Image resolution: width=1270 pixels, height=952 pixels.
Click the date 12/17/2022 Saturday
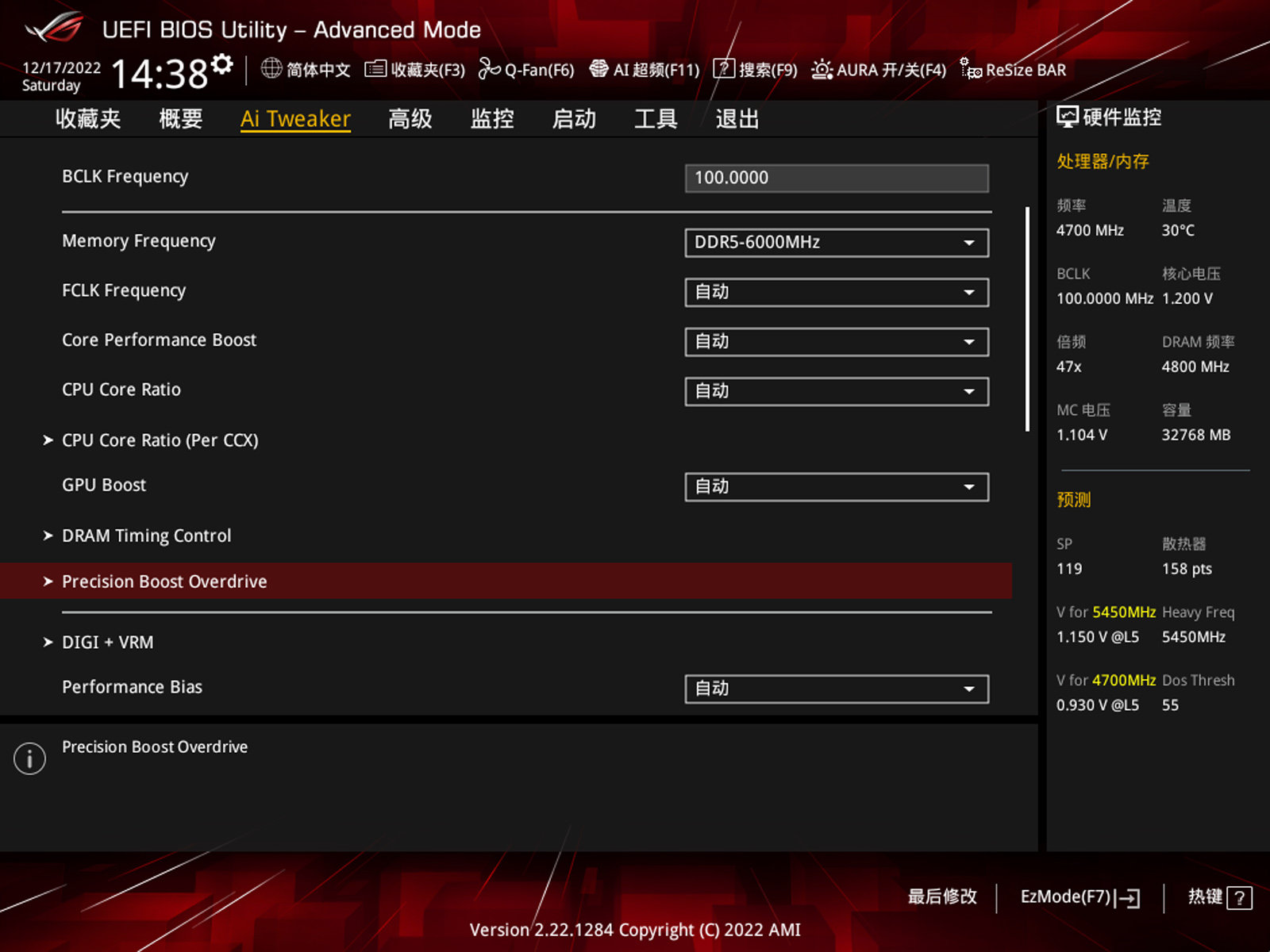(61, 77)
